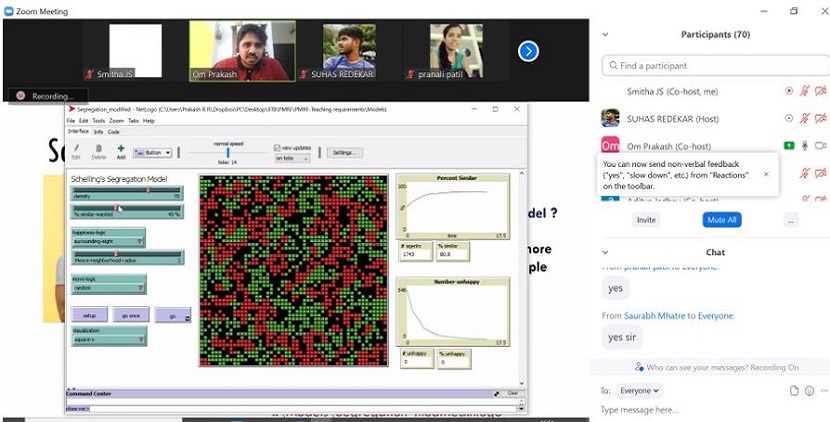Click the Om Prakash pink avatar

point(610,146)
